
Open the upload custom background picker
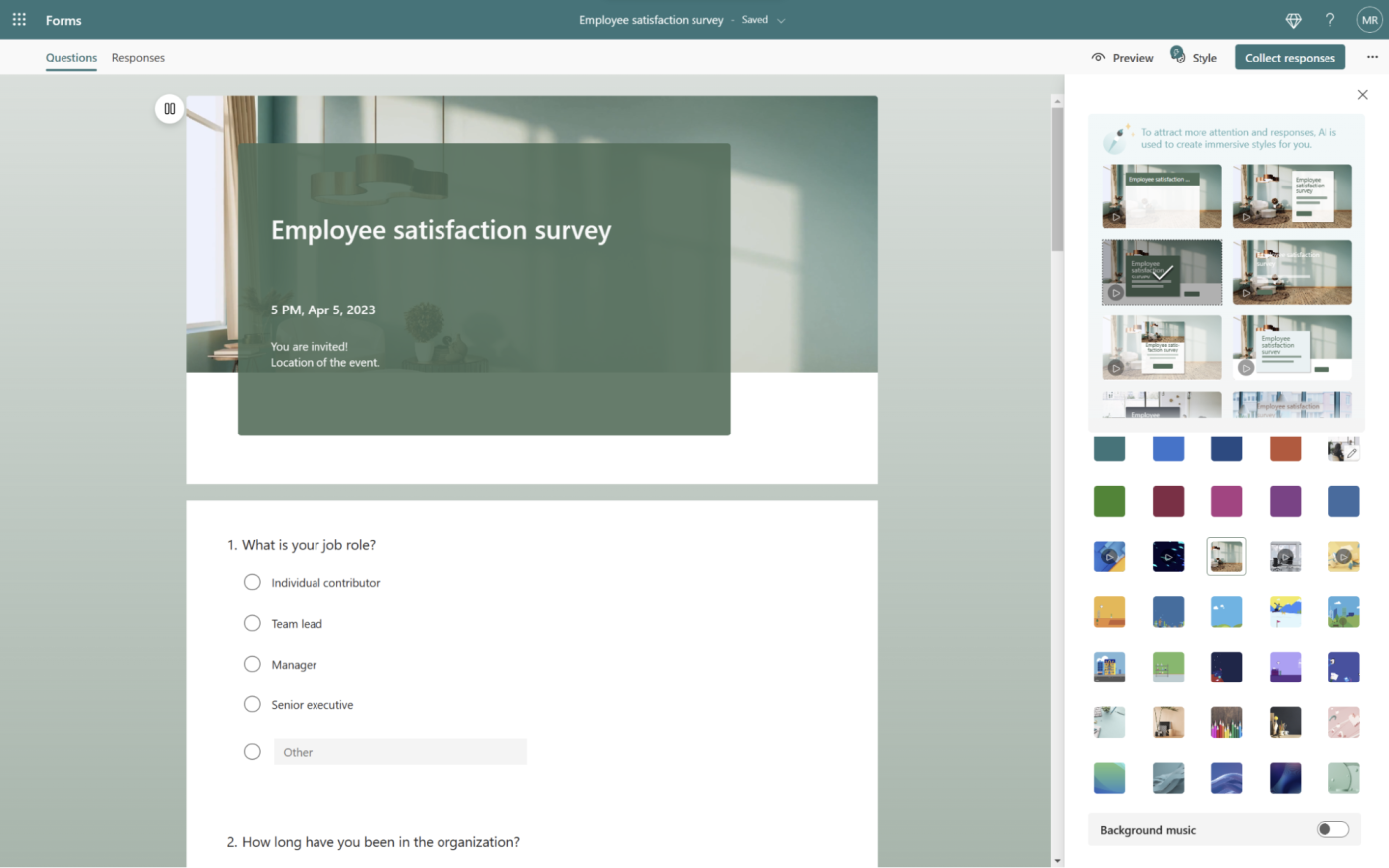tap(1343, 448)
